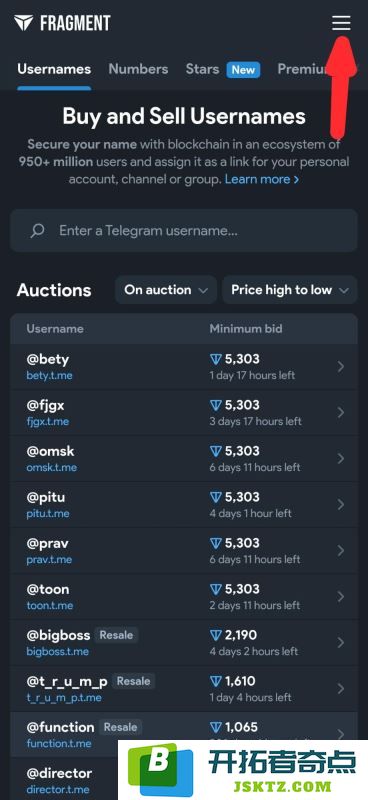The width and height of the screenshot is (368, 800).
Task: Expand the Price high to low dropdown
Action: (289, 290)
